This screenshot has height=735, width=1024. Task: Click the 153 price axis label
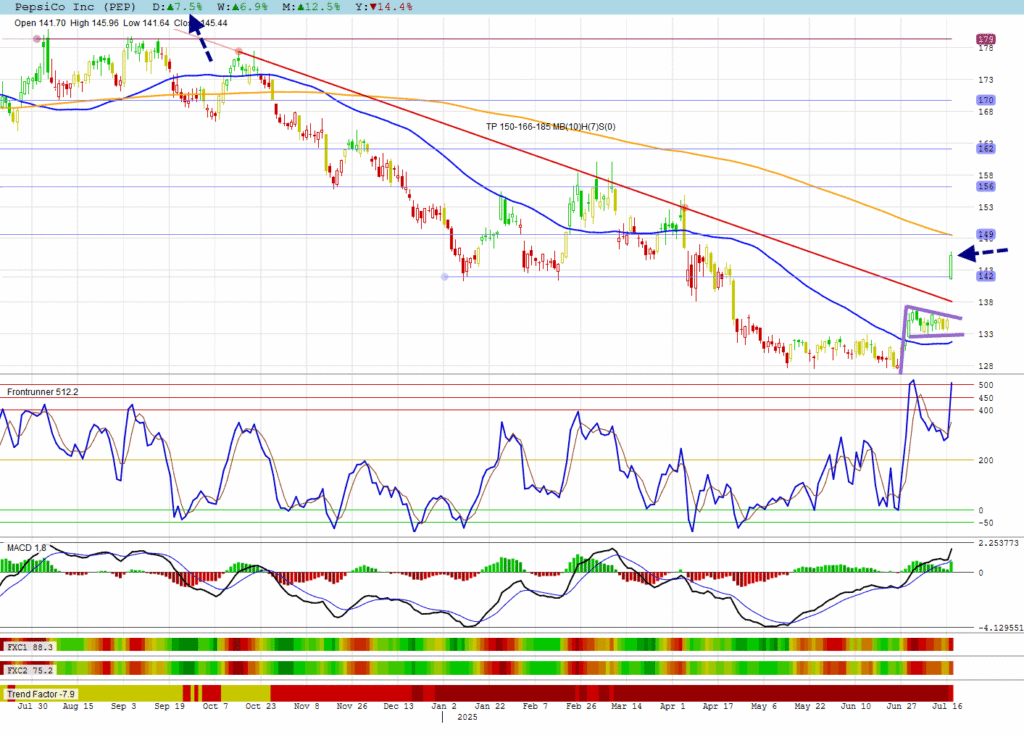pos(985,207)
